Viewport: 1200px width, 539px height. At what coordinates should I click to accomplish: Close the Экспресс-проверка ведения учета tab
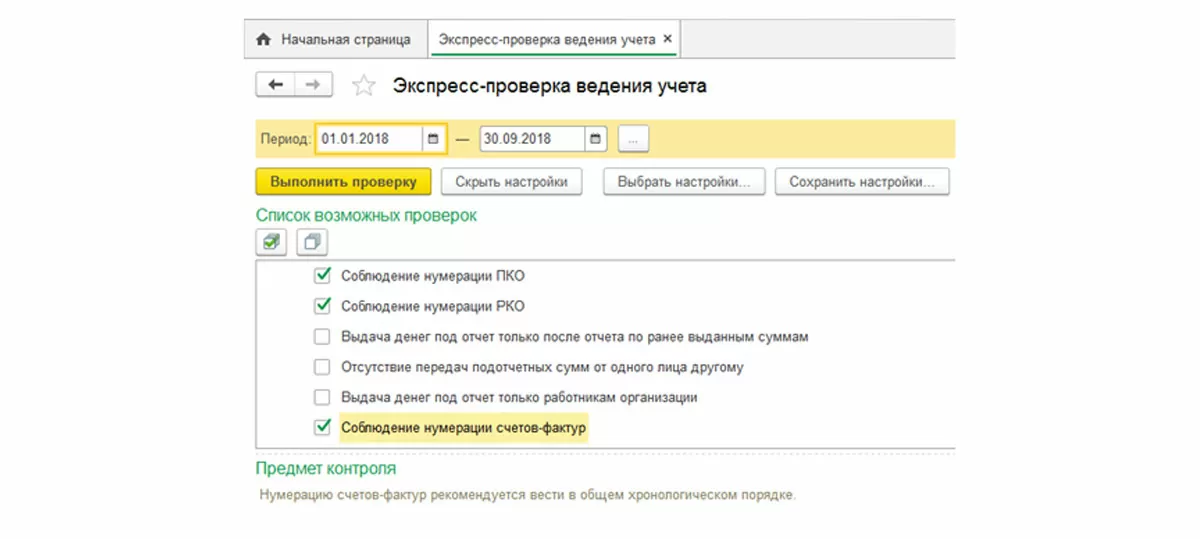669,40
